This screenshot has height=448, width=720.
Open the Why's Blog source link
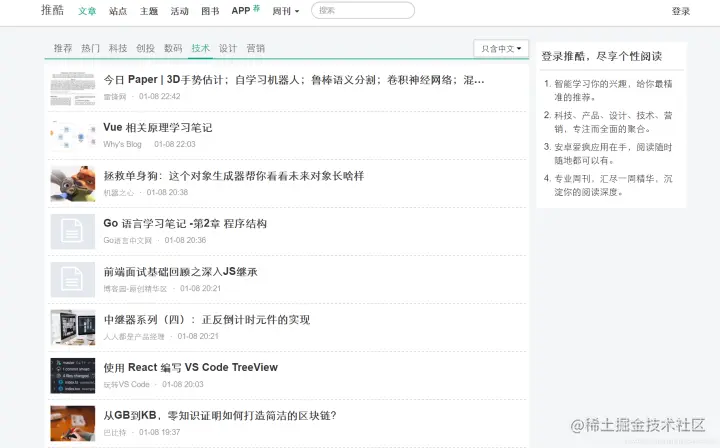pos(122,144)
